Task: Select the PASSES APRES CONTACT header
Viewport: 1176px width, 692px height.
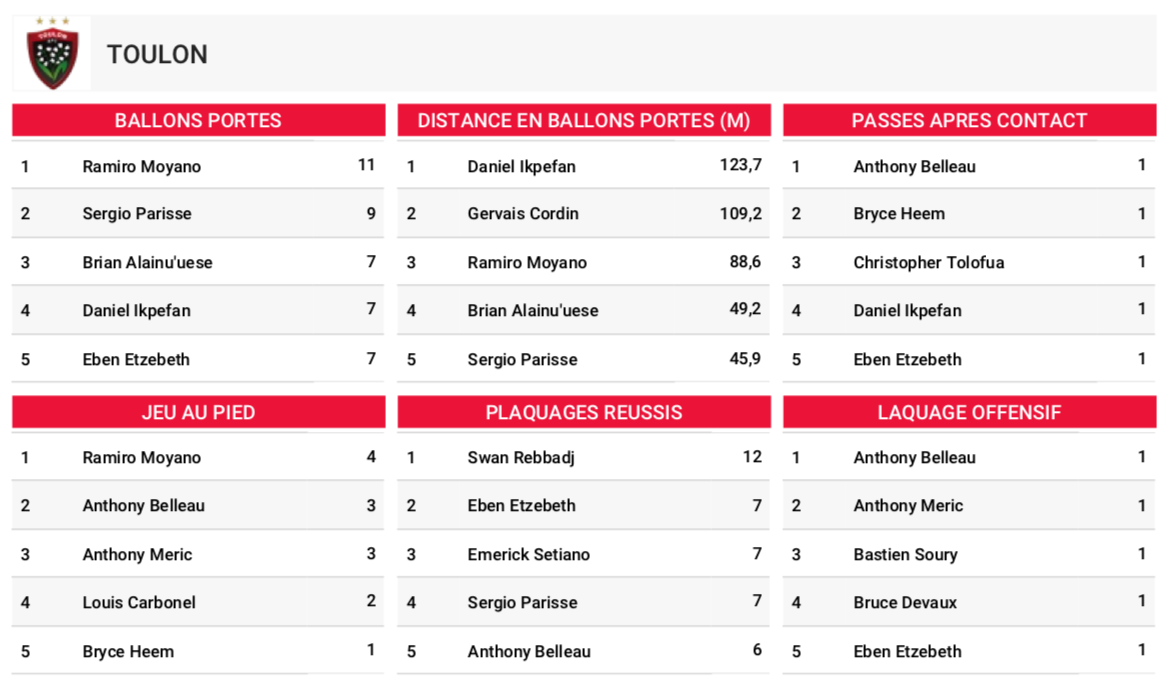Action: pos(969,121)
